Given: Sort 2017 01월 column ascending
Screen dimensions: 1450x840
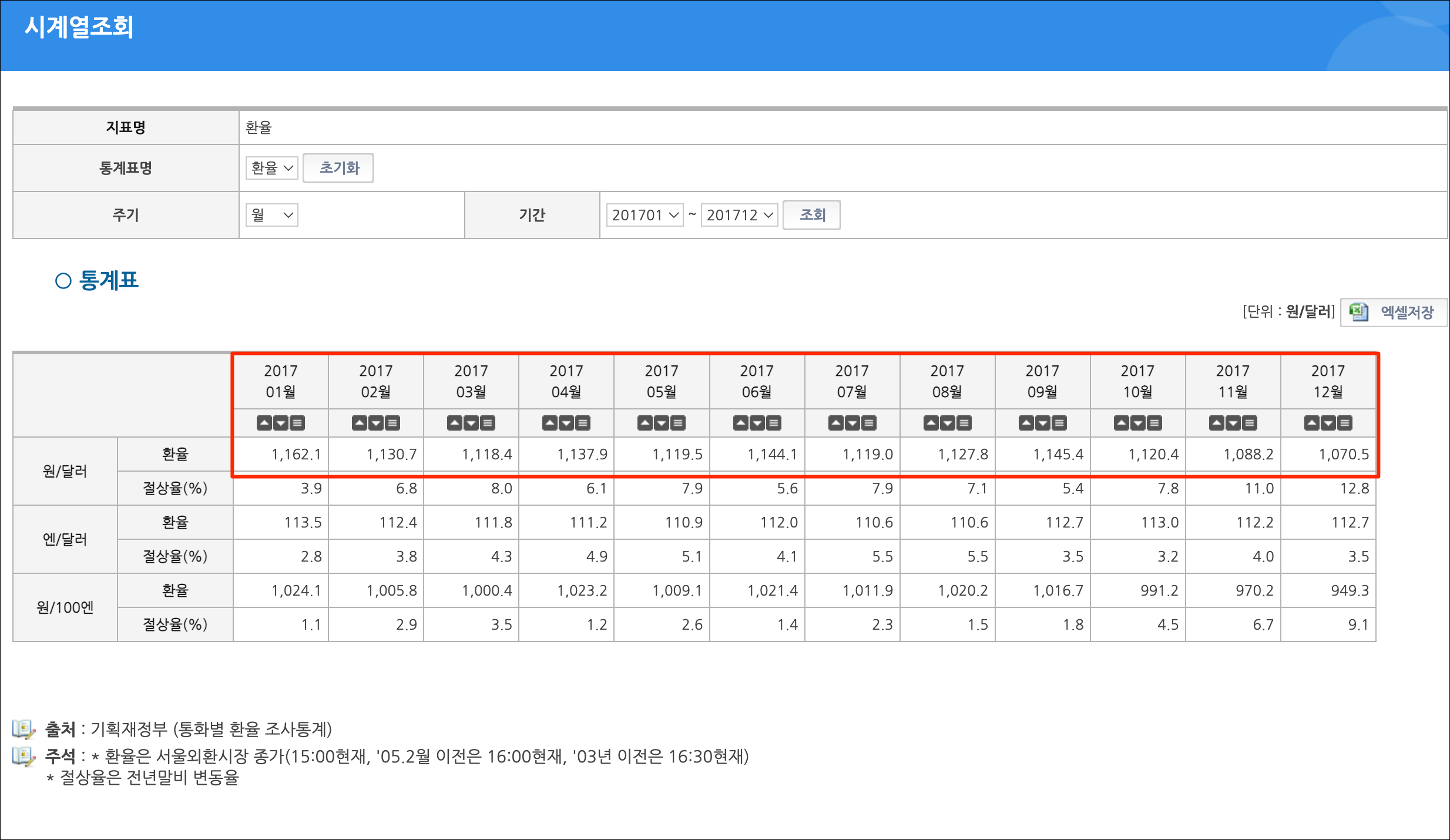Looking at the screenshot, I should pos(264,423).
